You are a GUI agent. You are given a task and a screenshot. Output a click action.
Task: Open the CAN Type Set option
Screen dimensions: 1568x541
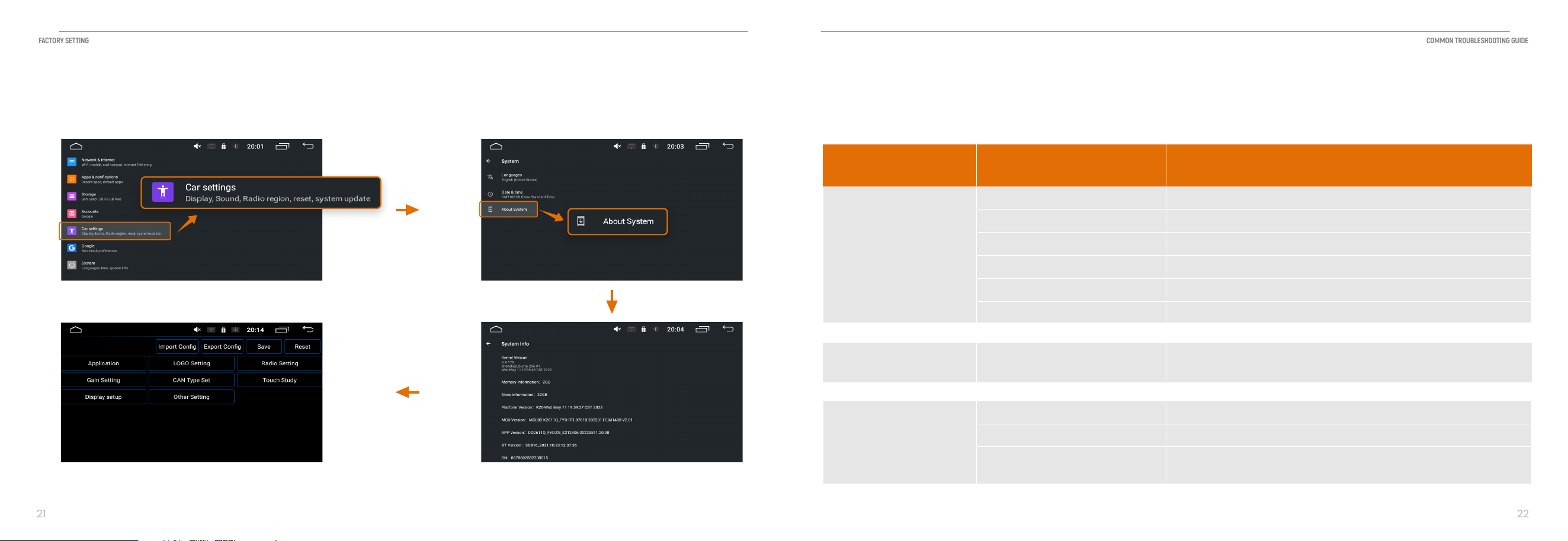191,381
